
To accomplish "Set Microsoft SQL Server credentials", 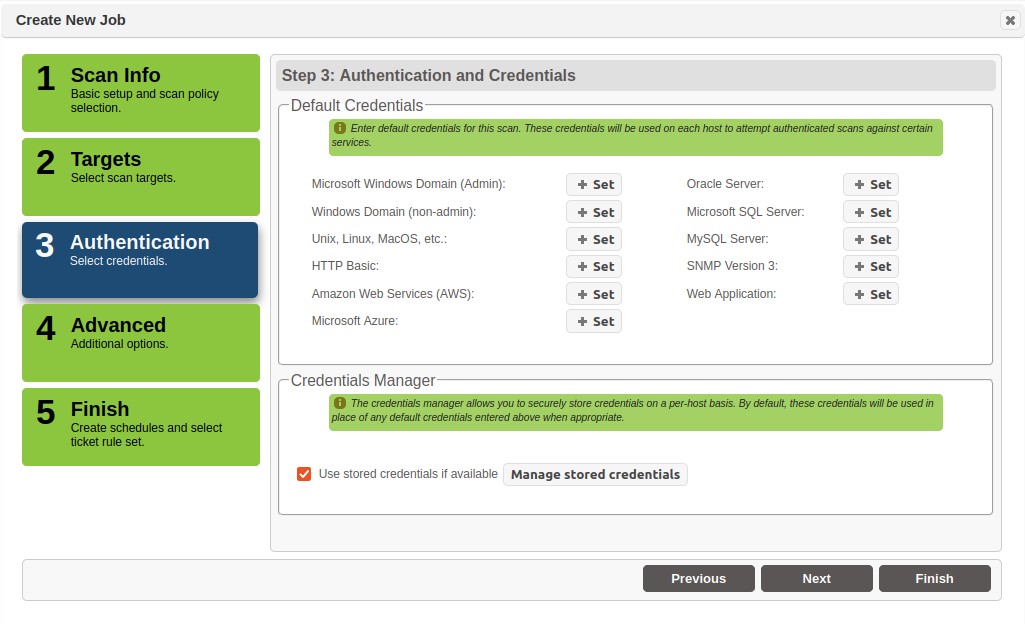I will point(870,212).
